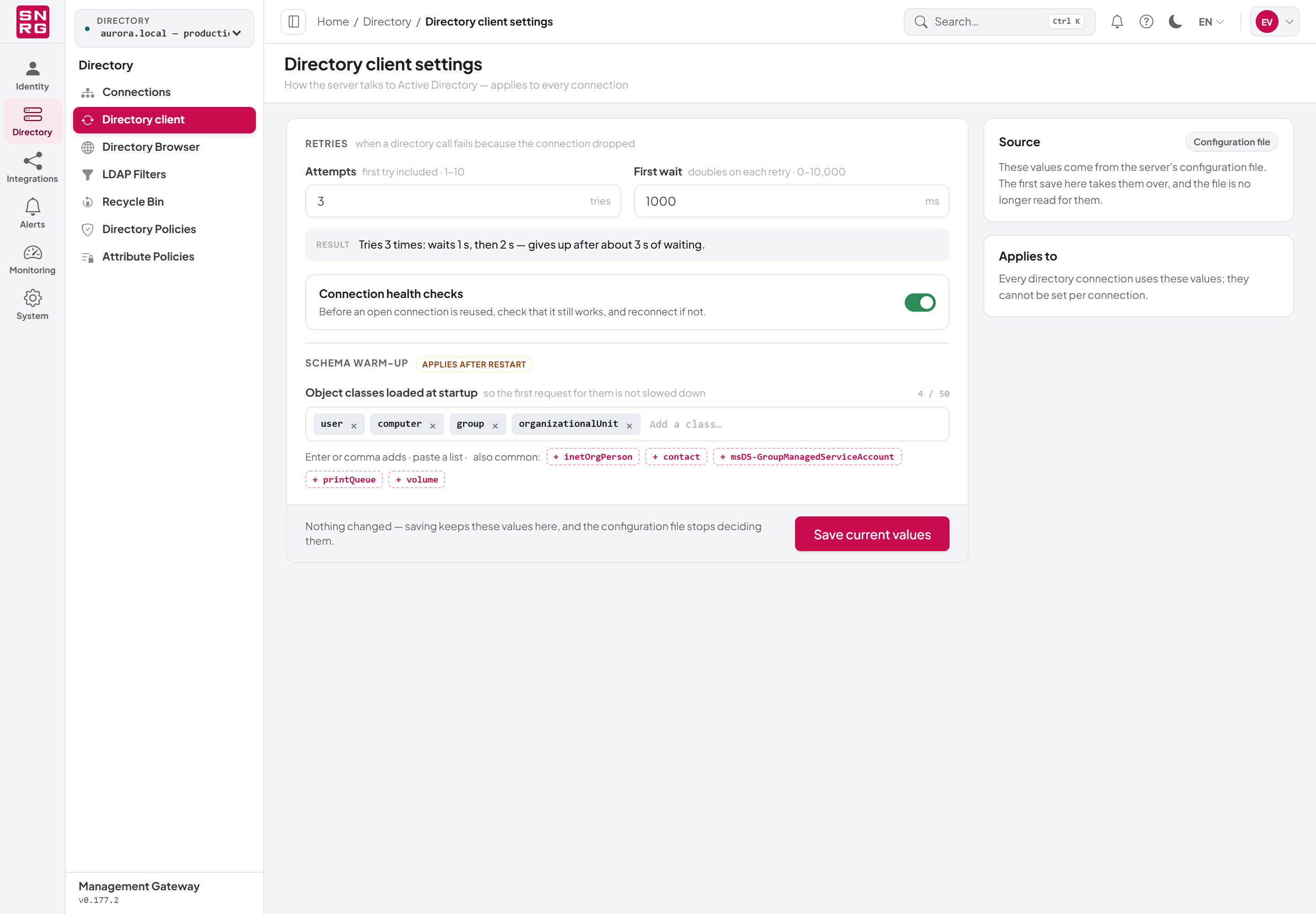
Task: Focus the Search box
Action: (x=999, y=22)
